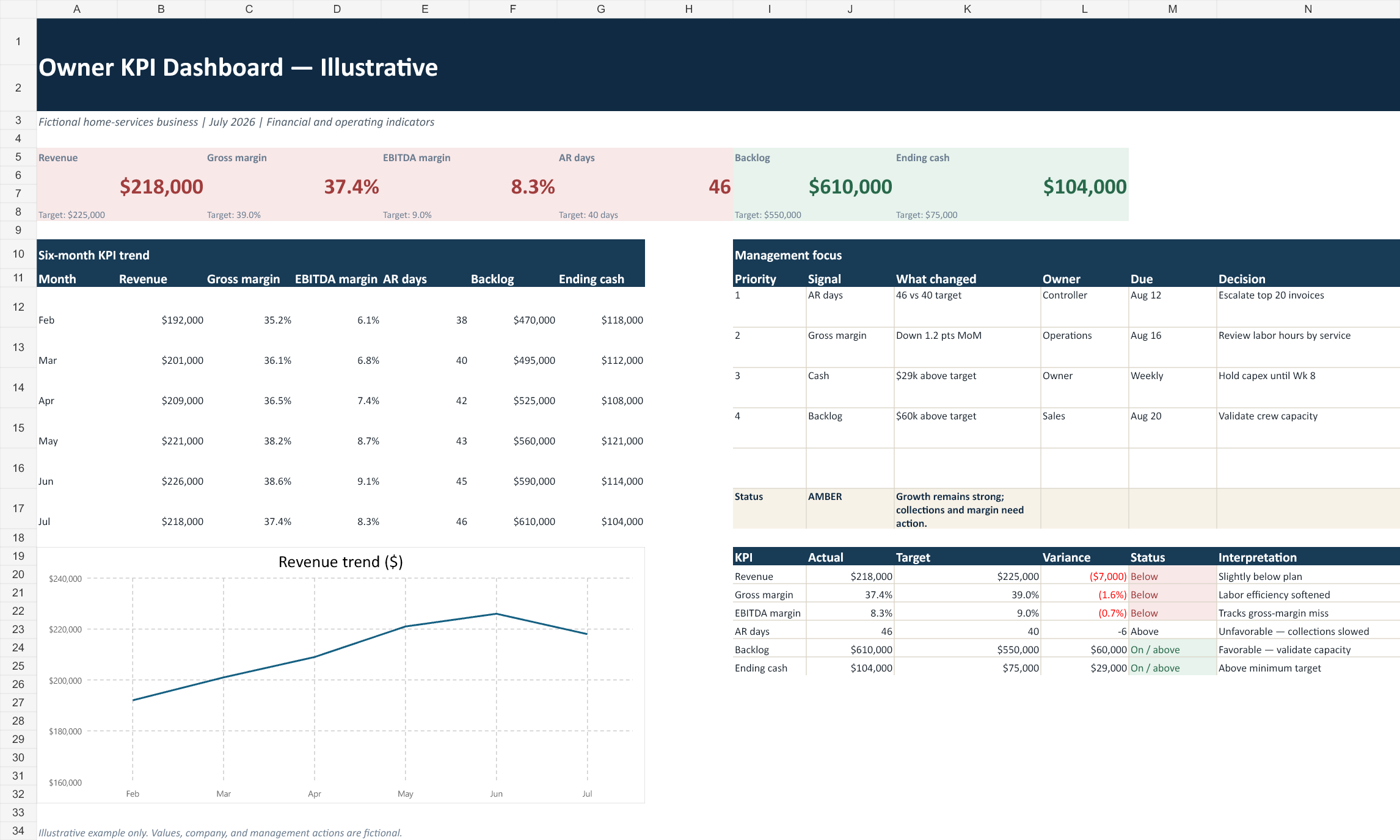1400x840 pixels.
Task: Select the $218,000 Revenue KPI card value
Action: [161, 186]
